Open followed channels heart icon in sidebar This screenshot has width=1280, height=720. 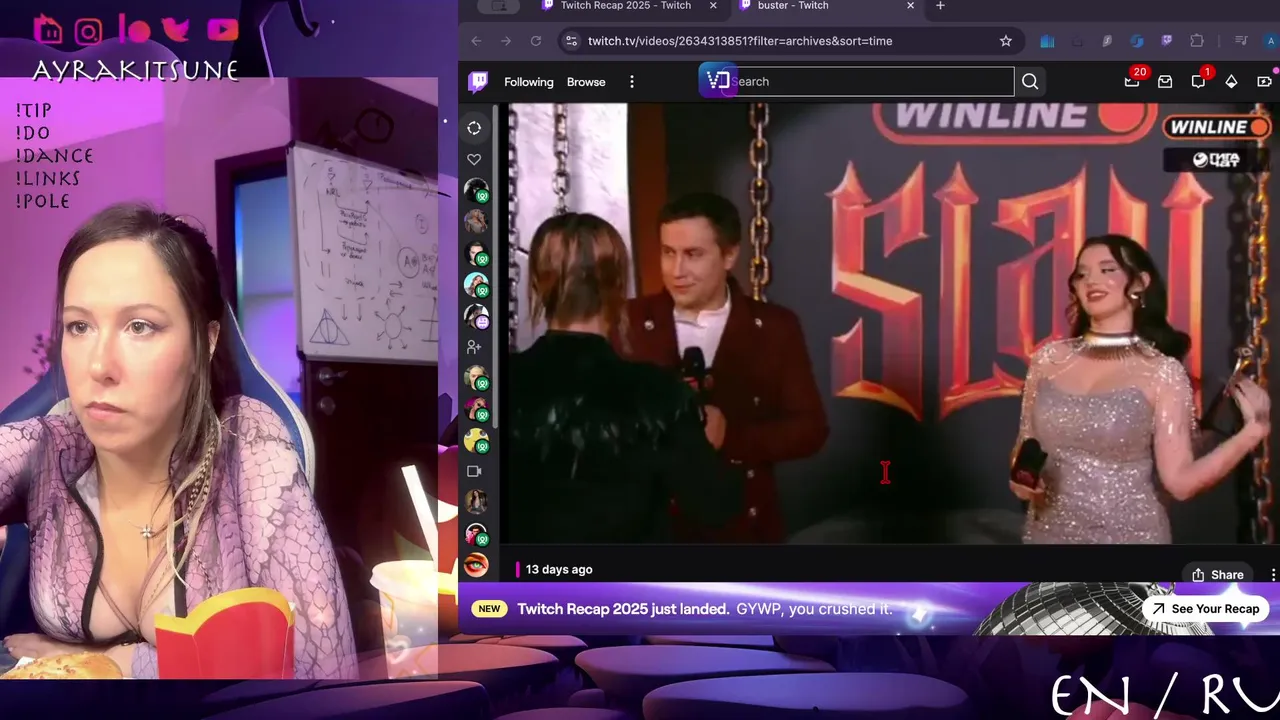tap(474, 159)
